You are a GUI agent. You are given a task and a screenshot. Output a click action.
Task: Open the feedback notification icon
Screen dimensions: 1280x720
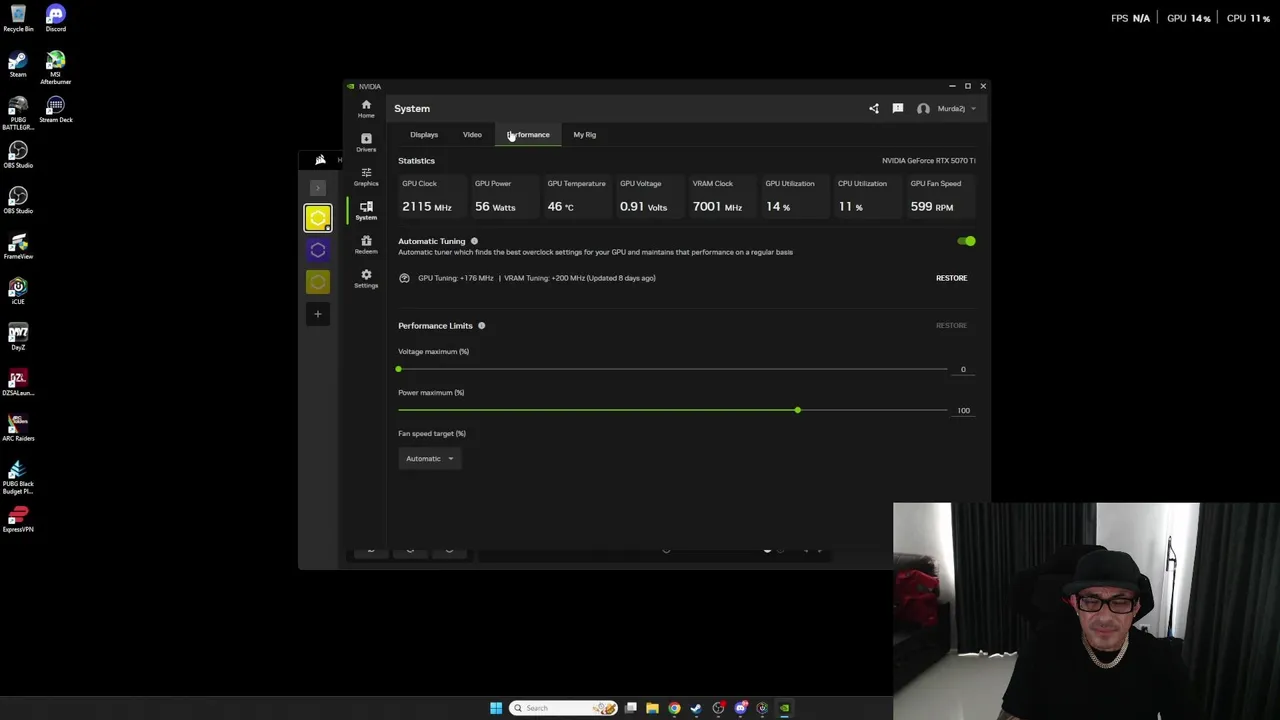898,108
